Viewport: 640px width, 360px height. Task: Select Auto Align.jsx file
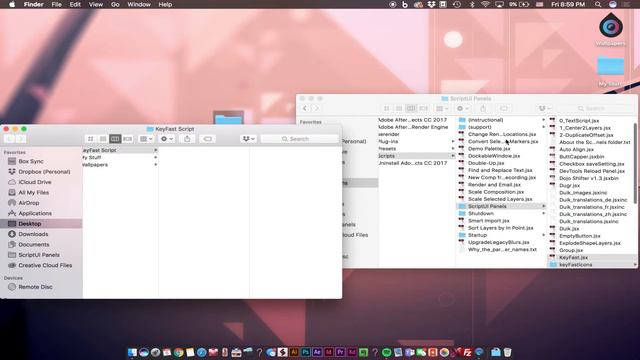coord(576,149)
